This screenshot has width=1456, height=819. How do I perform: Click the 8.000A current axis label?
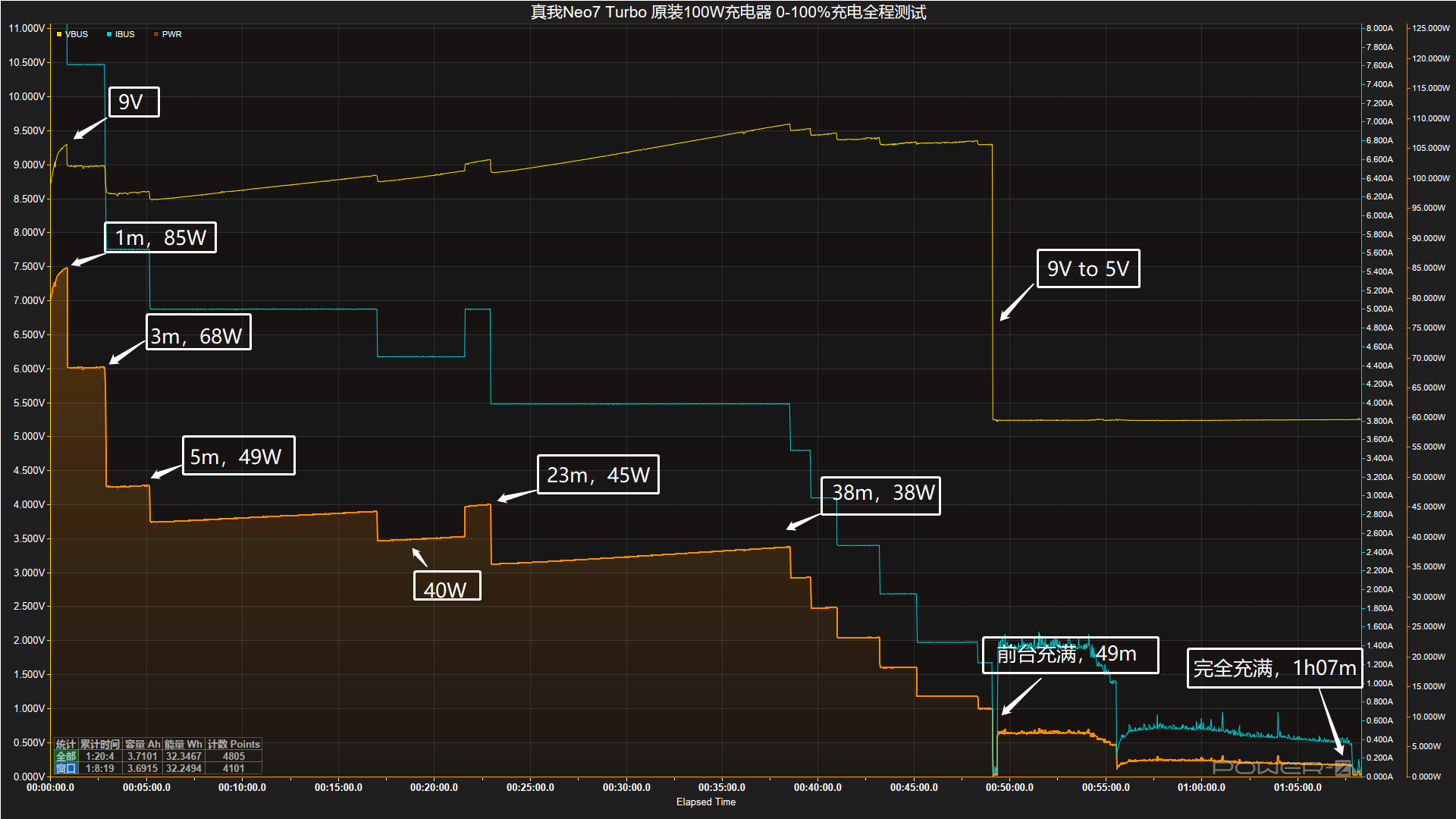1379,28
